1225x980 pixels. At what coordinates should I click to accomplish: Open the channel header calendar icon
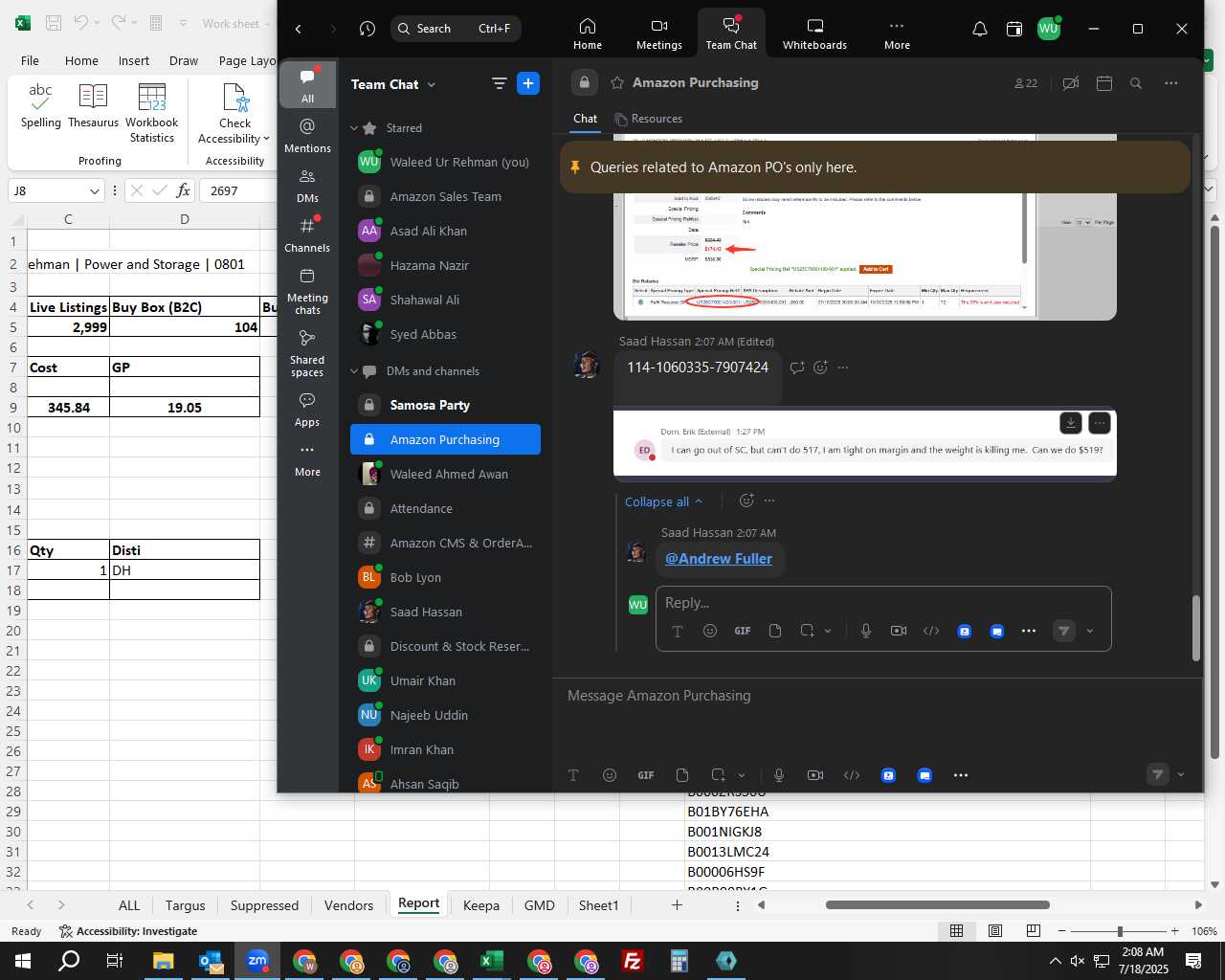tap(1104, 83)
